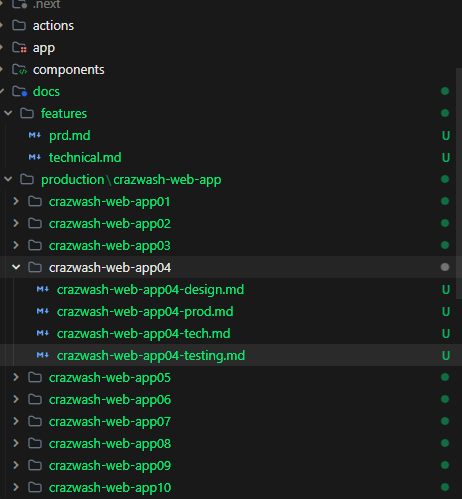
Task: Click the crazwash-web-app07 folder icon
Action: [35, 421]
